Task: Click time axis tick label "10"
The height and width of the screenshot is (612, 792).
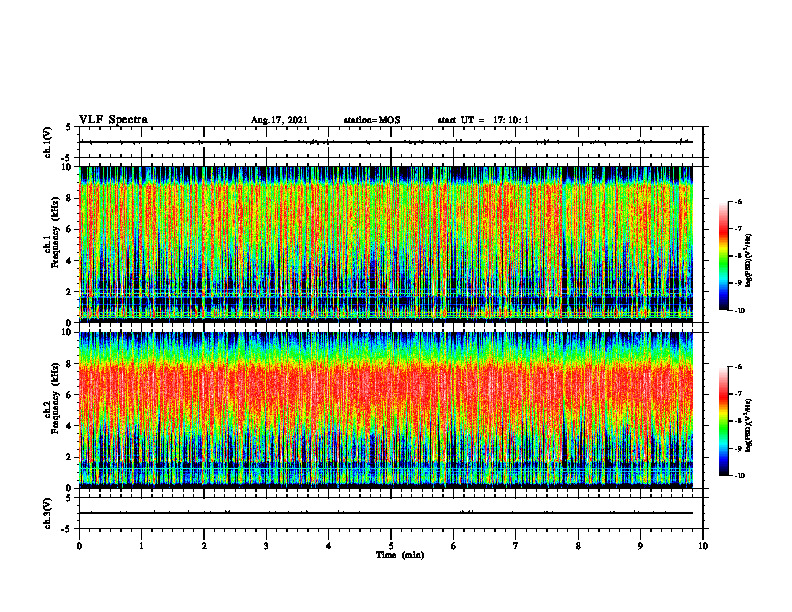Action: [x=703, y=546]
